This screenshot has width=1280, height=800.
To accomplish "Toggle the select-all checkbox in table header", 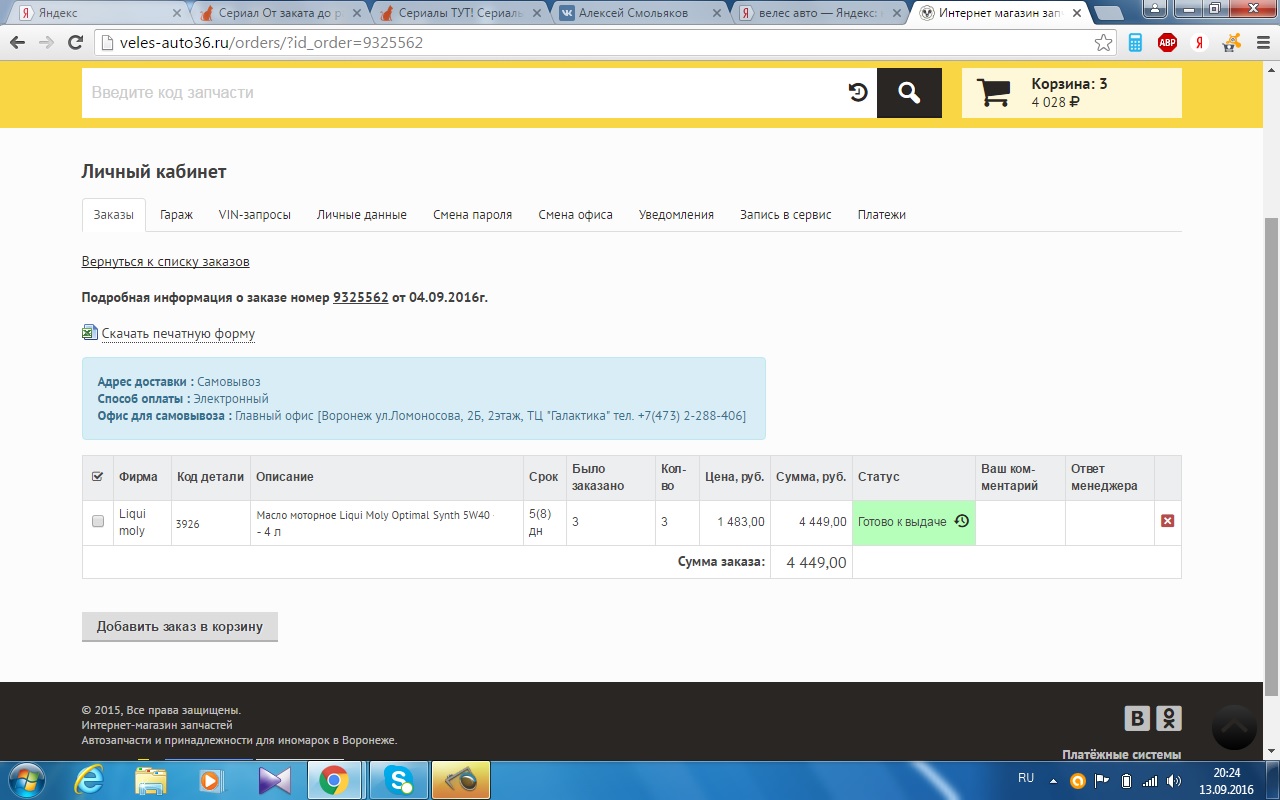I will coord(98,477).
